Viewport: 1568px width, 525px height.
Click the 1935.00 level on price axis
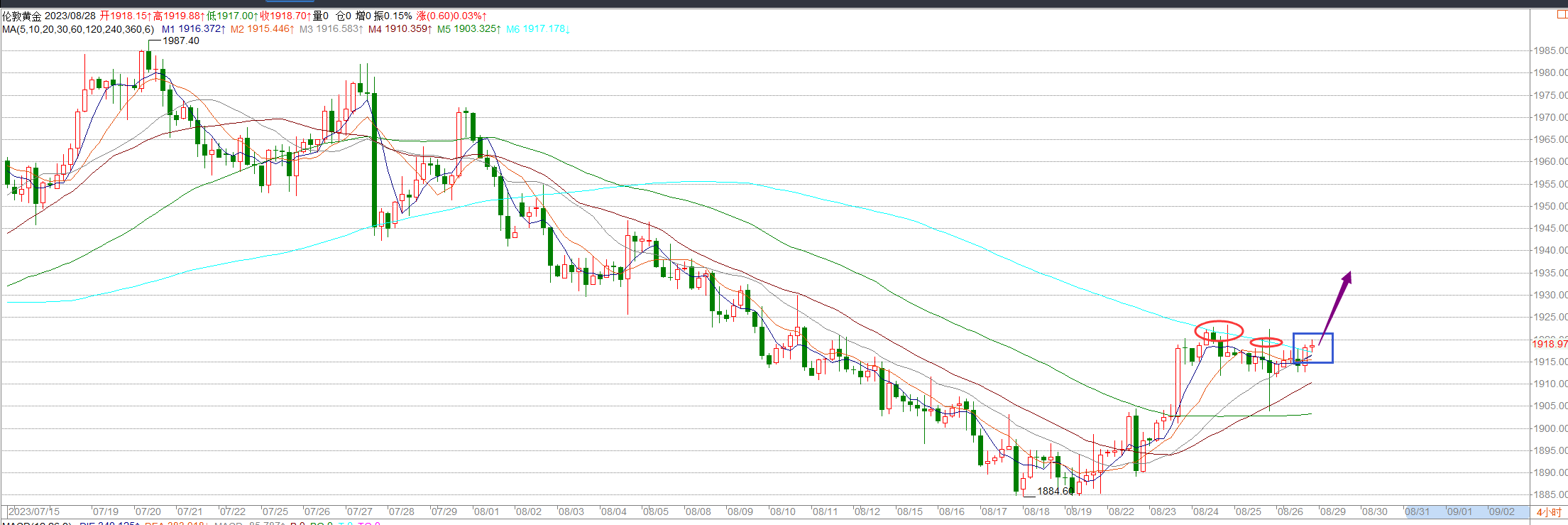point(1550,273)
